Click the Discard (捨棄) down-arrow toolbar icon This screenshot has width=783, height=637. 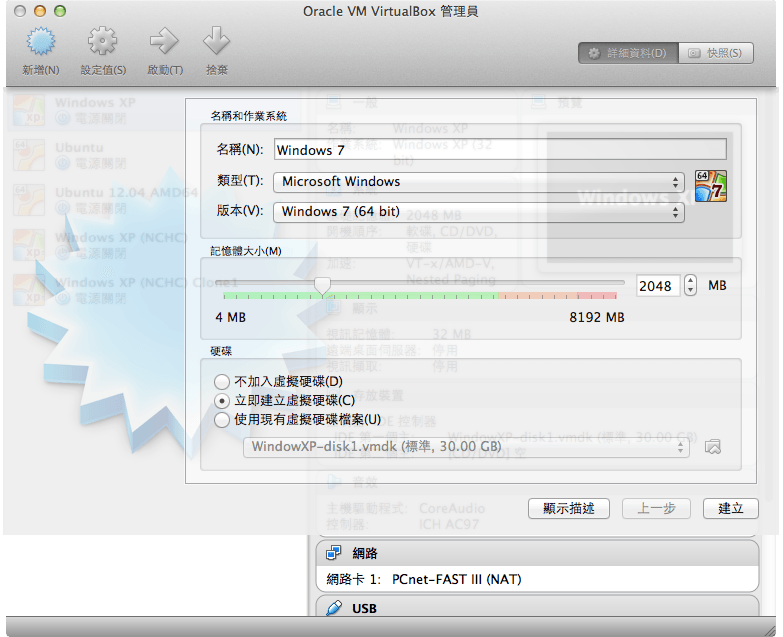click(216, 41)
